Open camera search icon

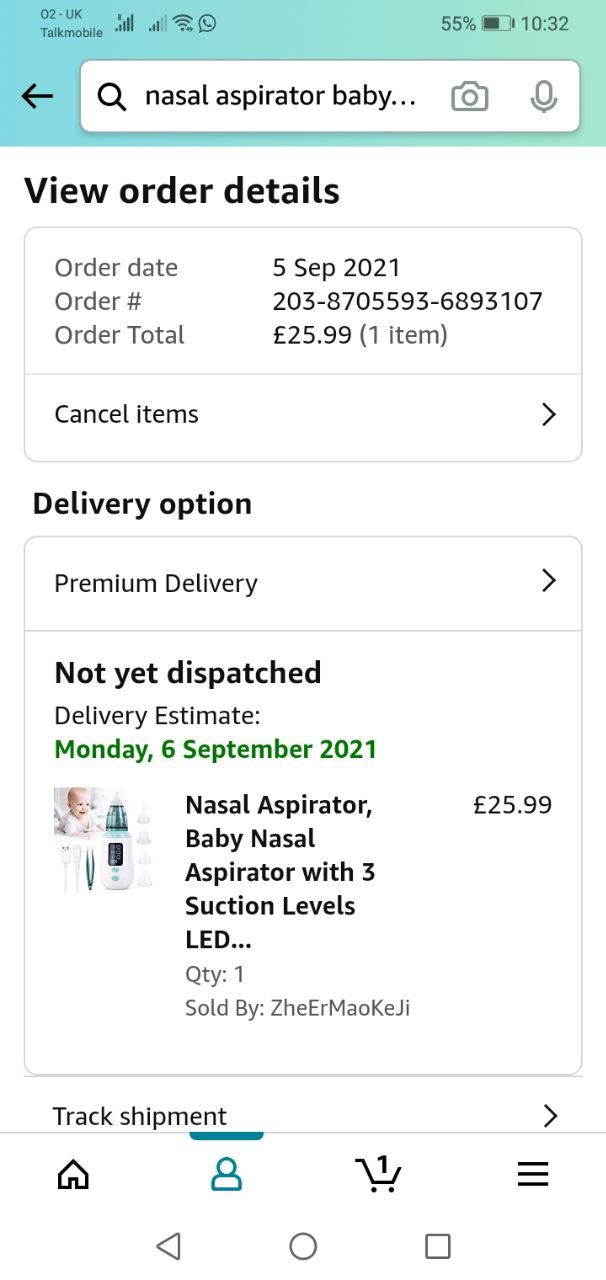pos(470,97)
